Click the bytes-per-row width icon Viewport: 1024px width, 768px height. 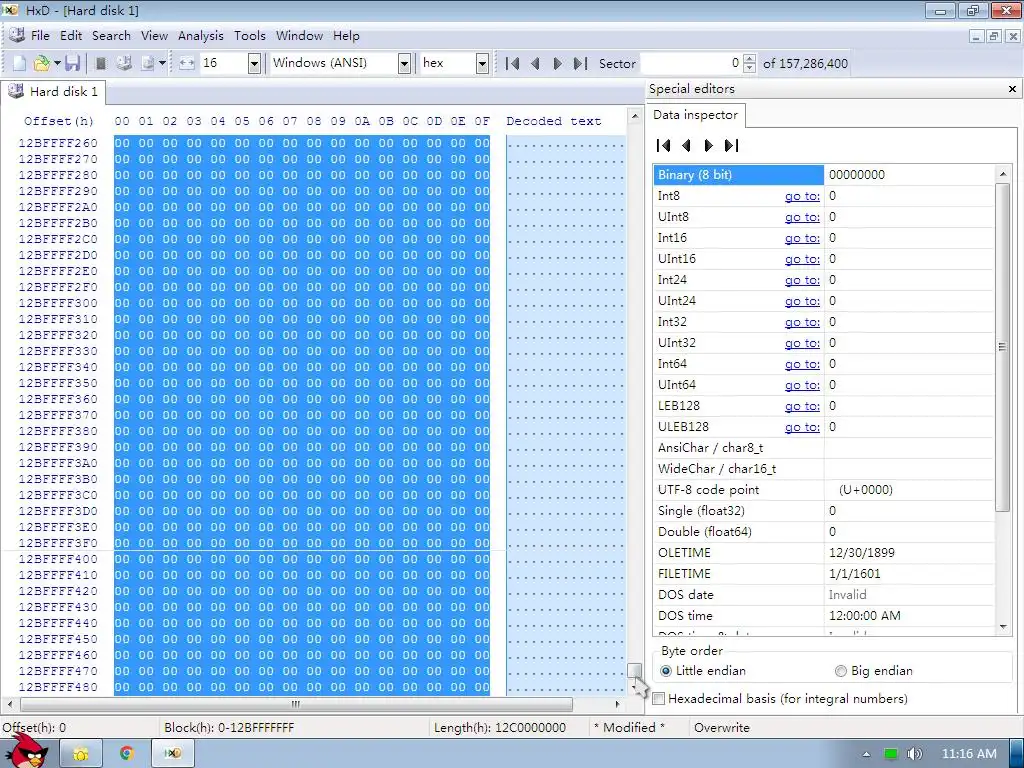187,63
